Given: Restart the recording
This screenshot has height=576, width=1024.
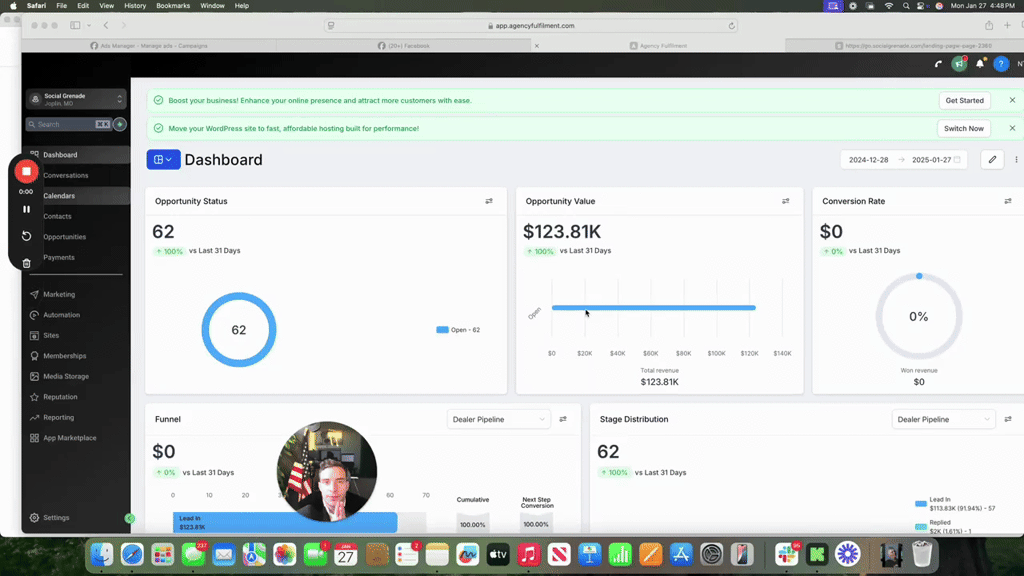Looking at the screenshot, I should pos(26,236).
